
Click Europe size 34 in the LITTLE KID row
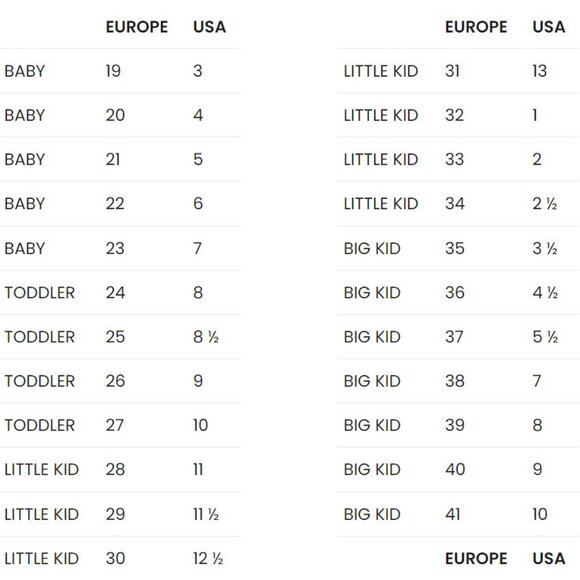(x=455, y=204)
